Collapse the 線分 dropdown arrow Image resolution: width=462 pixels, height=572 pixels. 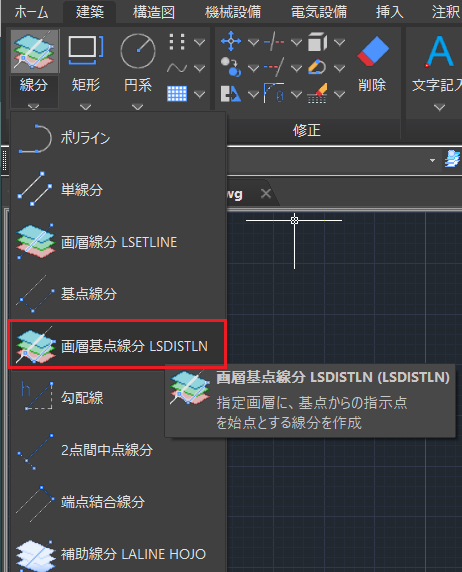click(x=34, y=106)
